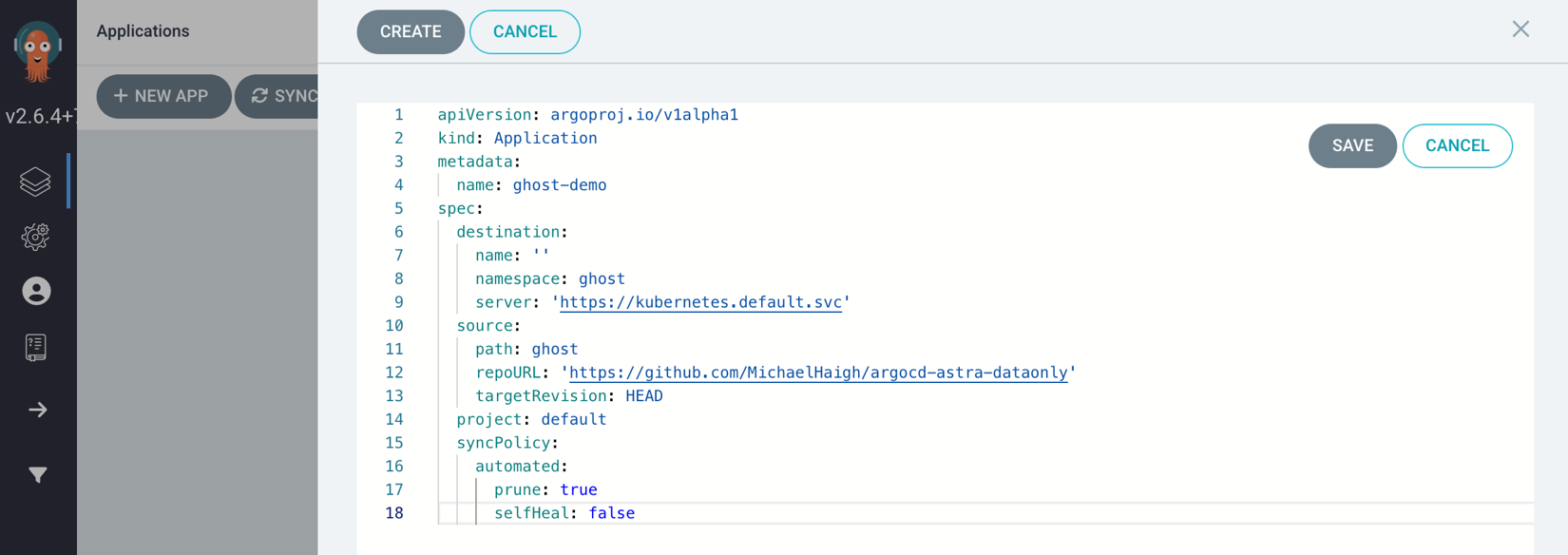Click the plus NEW APP button
The height and width of the screenshot is (555, 1568).
pyautogui.click(x=163, y=96)
